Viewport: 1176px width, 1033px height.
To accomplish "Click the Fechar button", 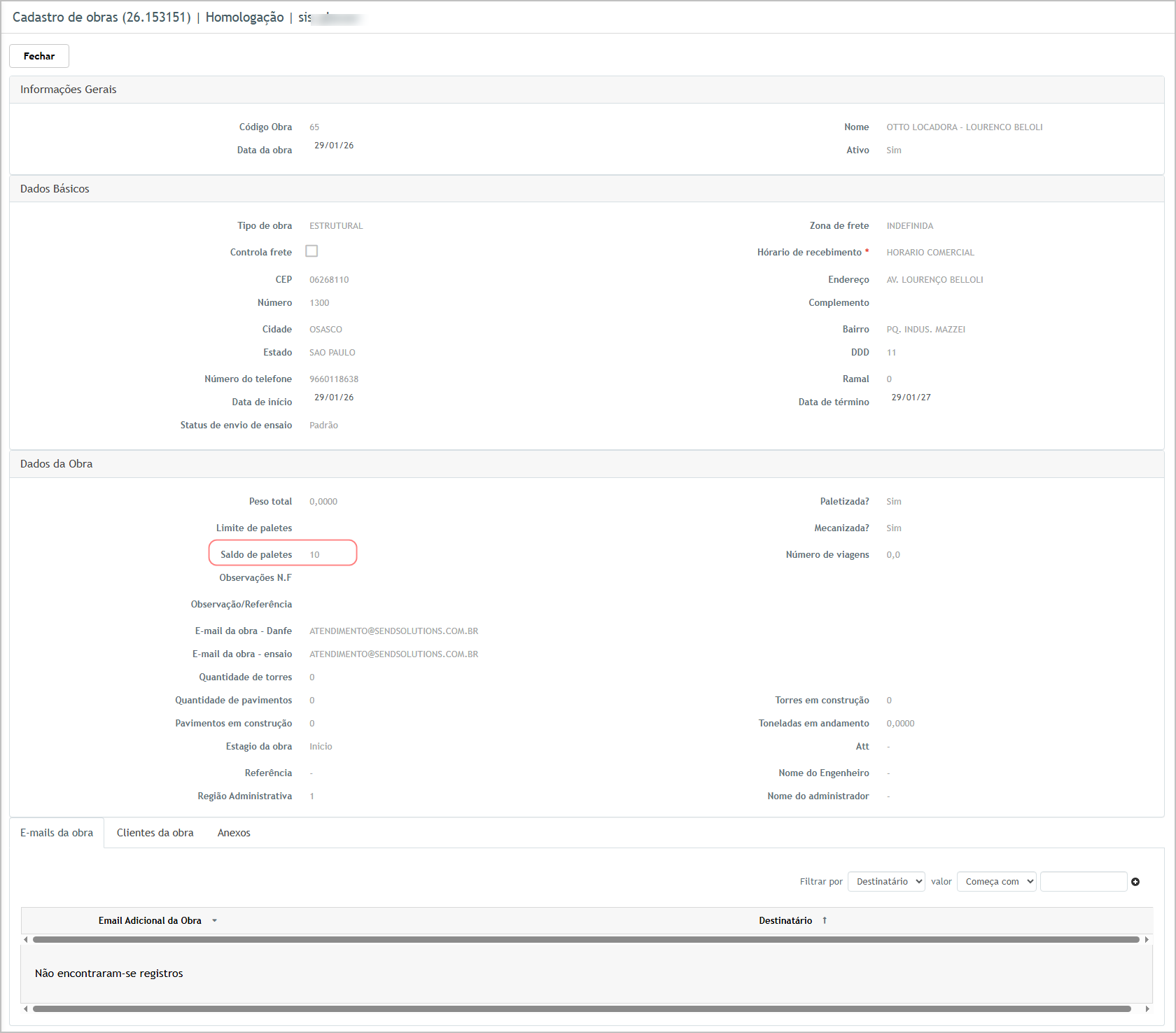I will click(39, 56).
